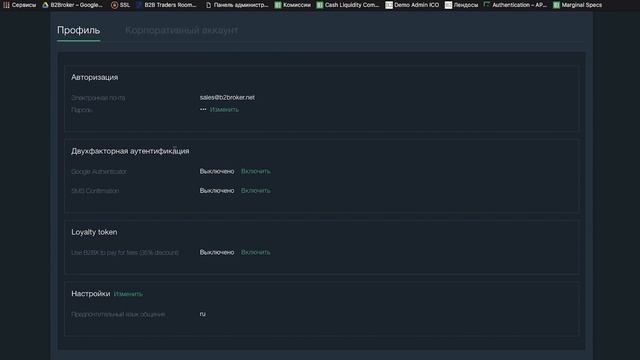The width and height of the screenshot is (640, 360).
Task: Switch to the Корпоративный аккаунт tab
Action: pos(181,30)
